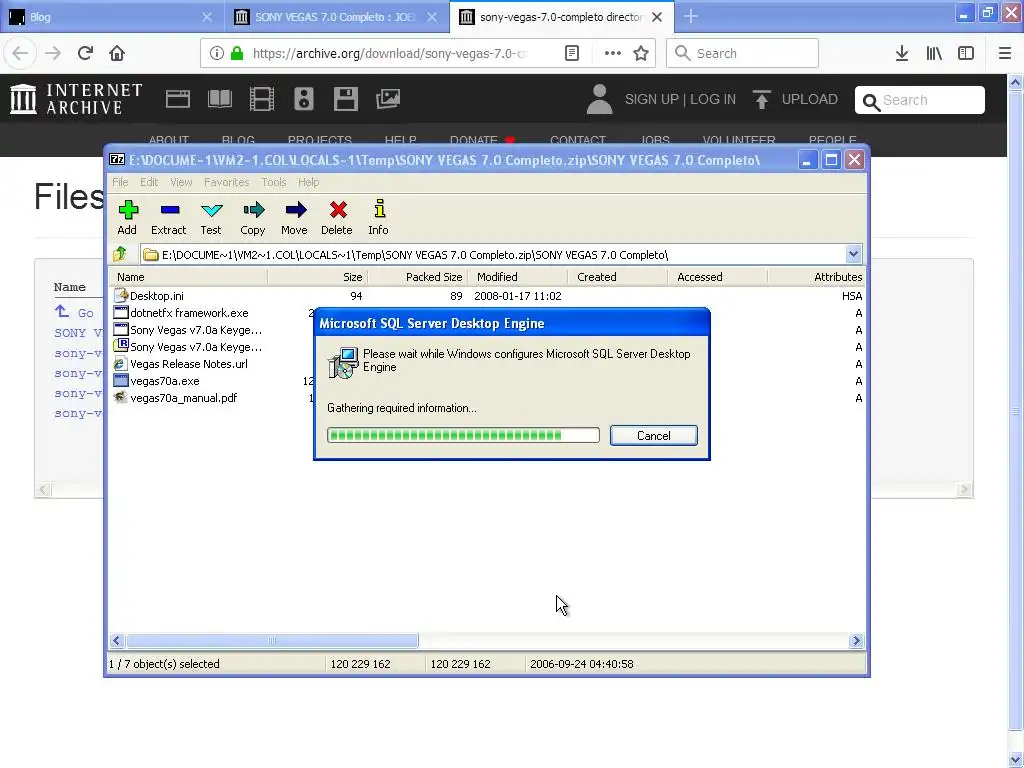Expand the 7-Zip address path dropdown
The height and width of the screenshot is (768, 1024).
(x=853, y=254)
